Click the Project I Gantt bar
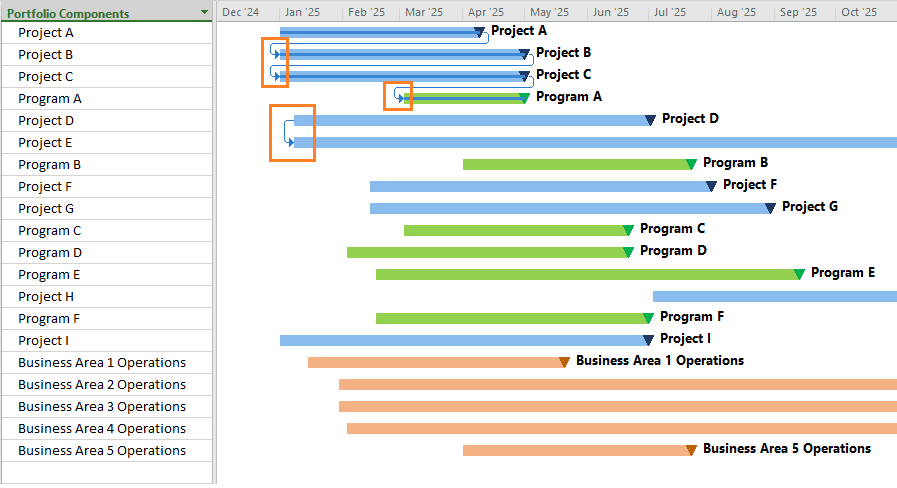Screen dimensions: 897x488 pos(462,340)
